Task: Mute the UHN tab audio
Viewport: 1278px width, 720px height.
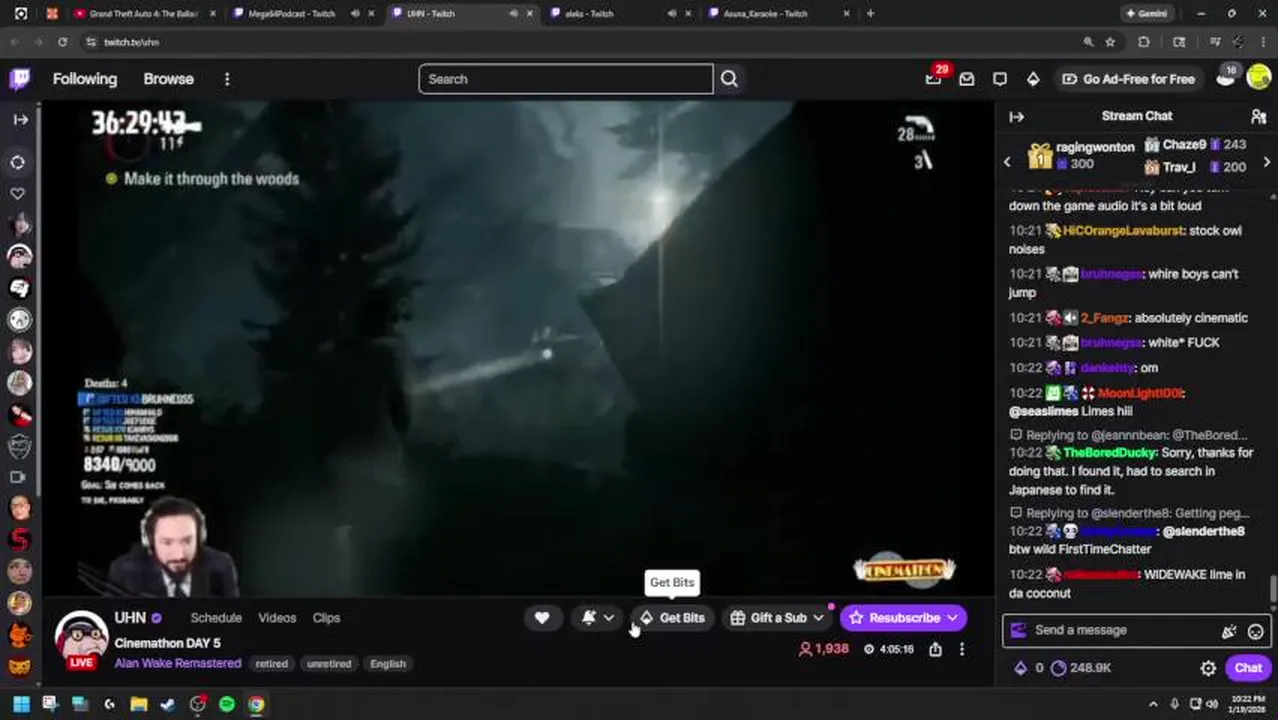Action: [514, 14]
